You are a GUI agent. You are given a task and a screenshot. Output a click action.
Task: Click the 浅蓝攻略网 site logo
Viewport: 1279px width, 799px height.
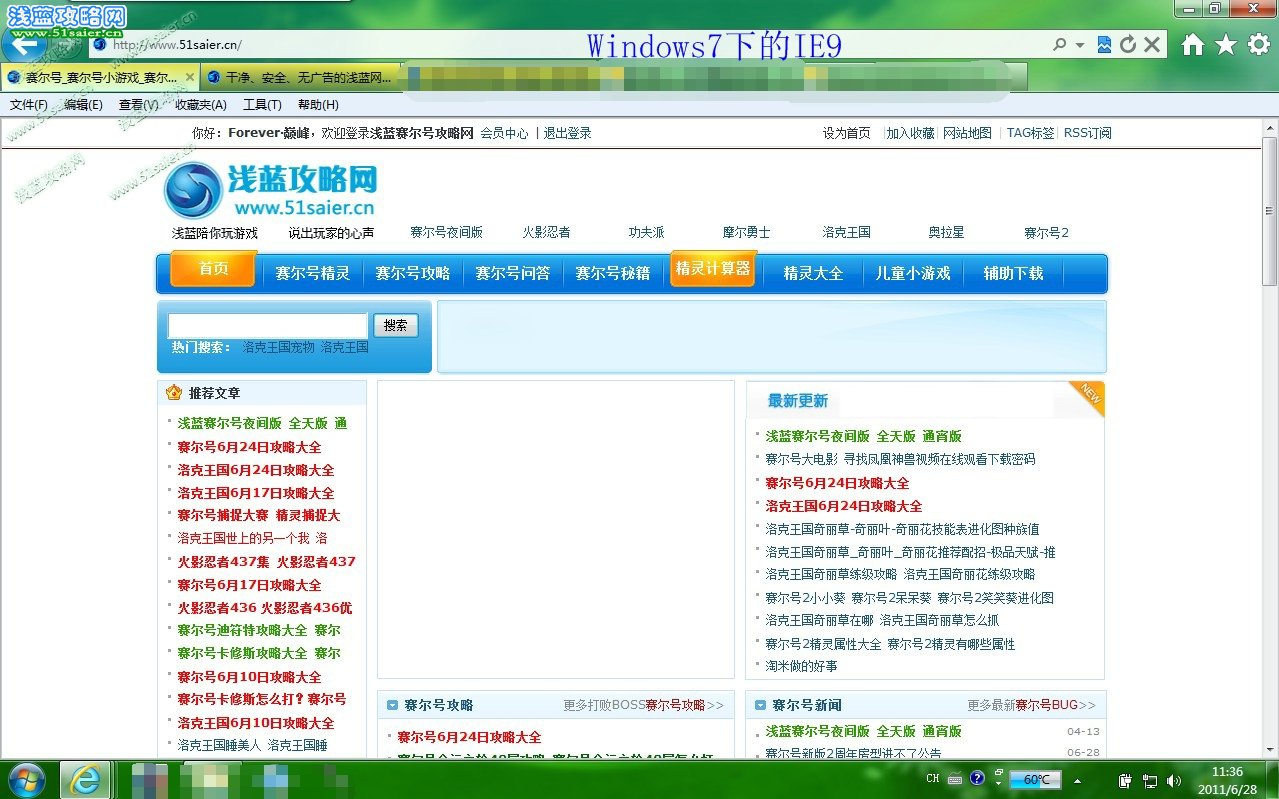coord(271,190)
